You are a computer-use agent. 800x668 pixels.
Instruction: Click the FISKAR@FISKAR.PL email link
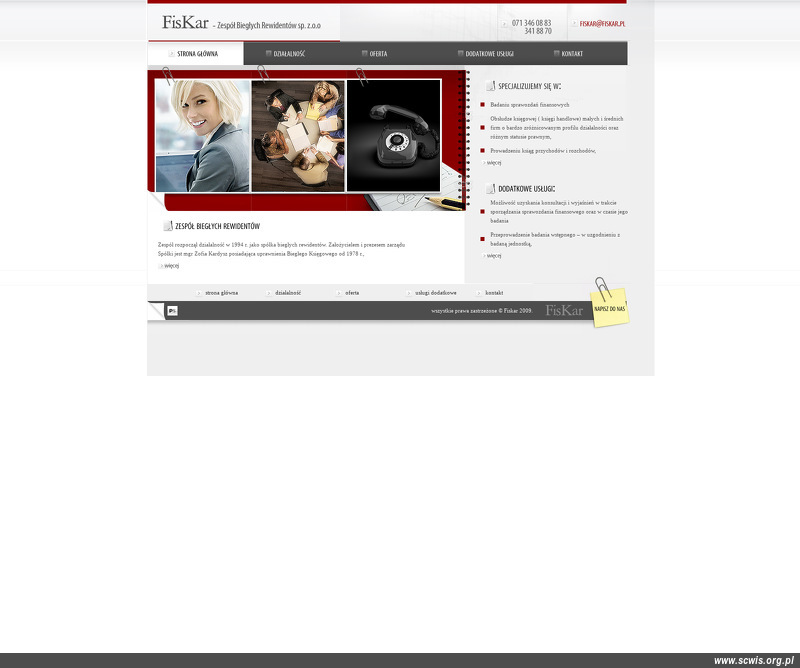point(602,23)
